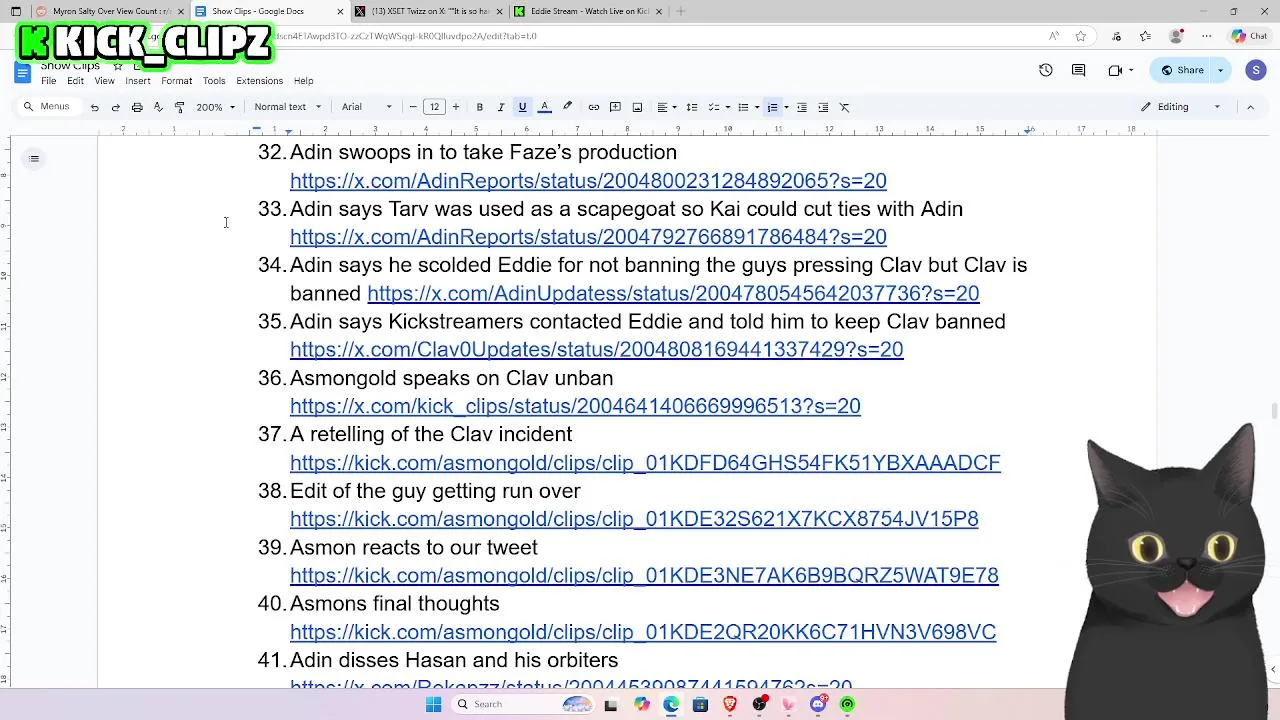This screenshot has width=1280, height=720.
Task: Toggle italic formatting
Action: [x=501, y=107]
